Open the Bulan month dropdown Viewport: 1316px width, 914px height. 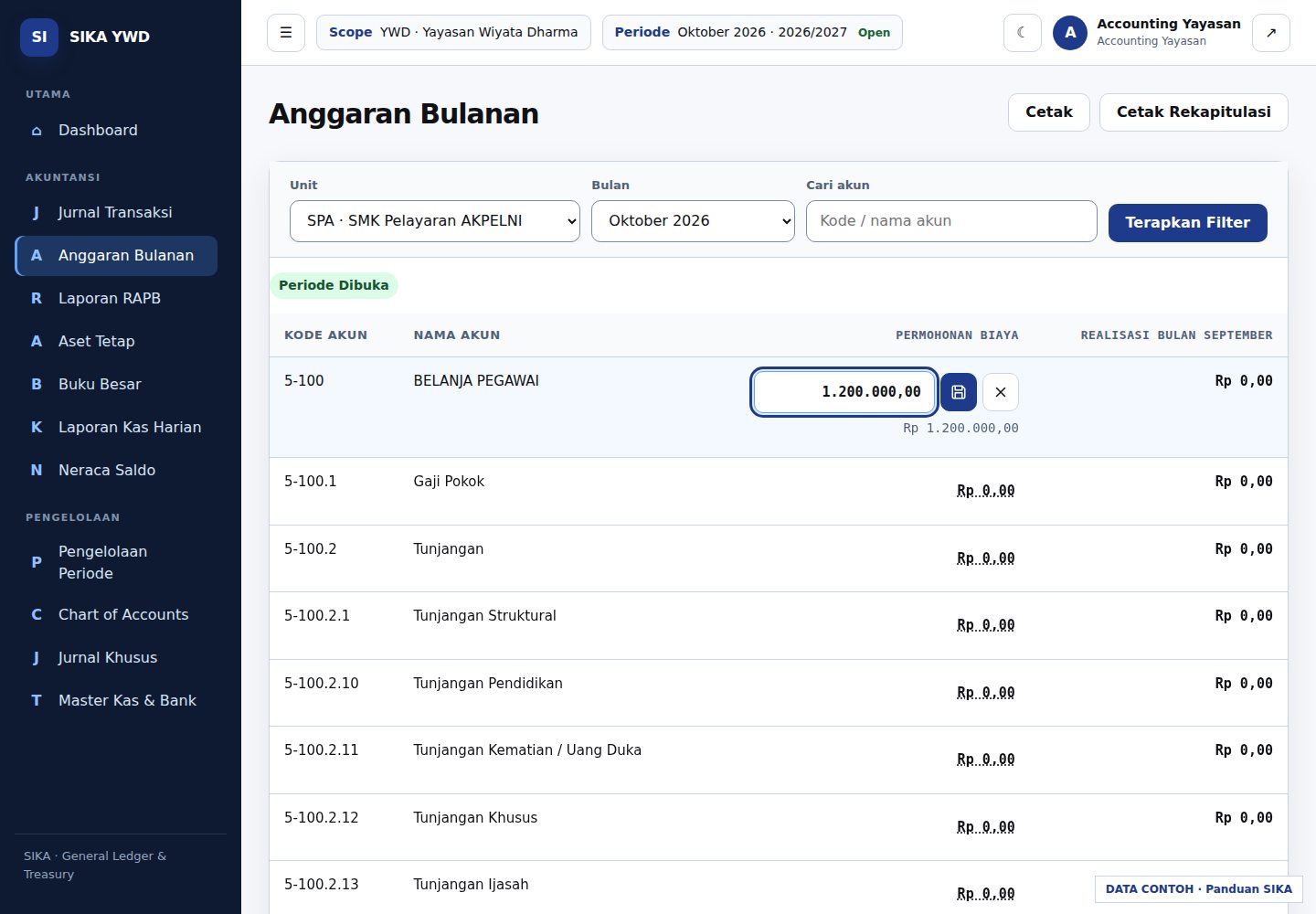coord(693,221)
